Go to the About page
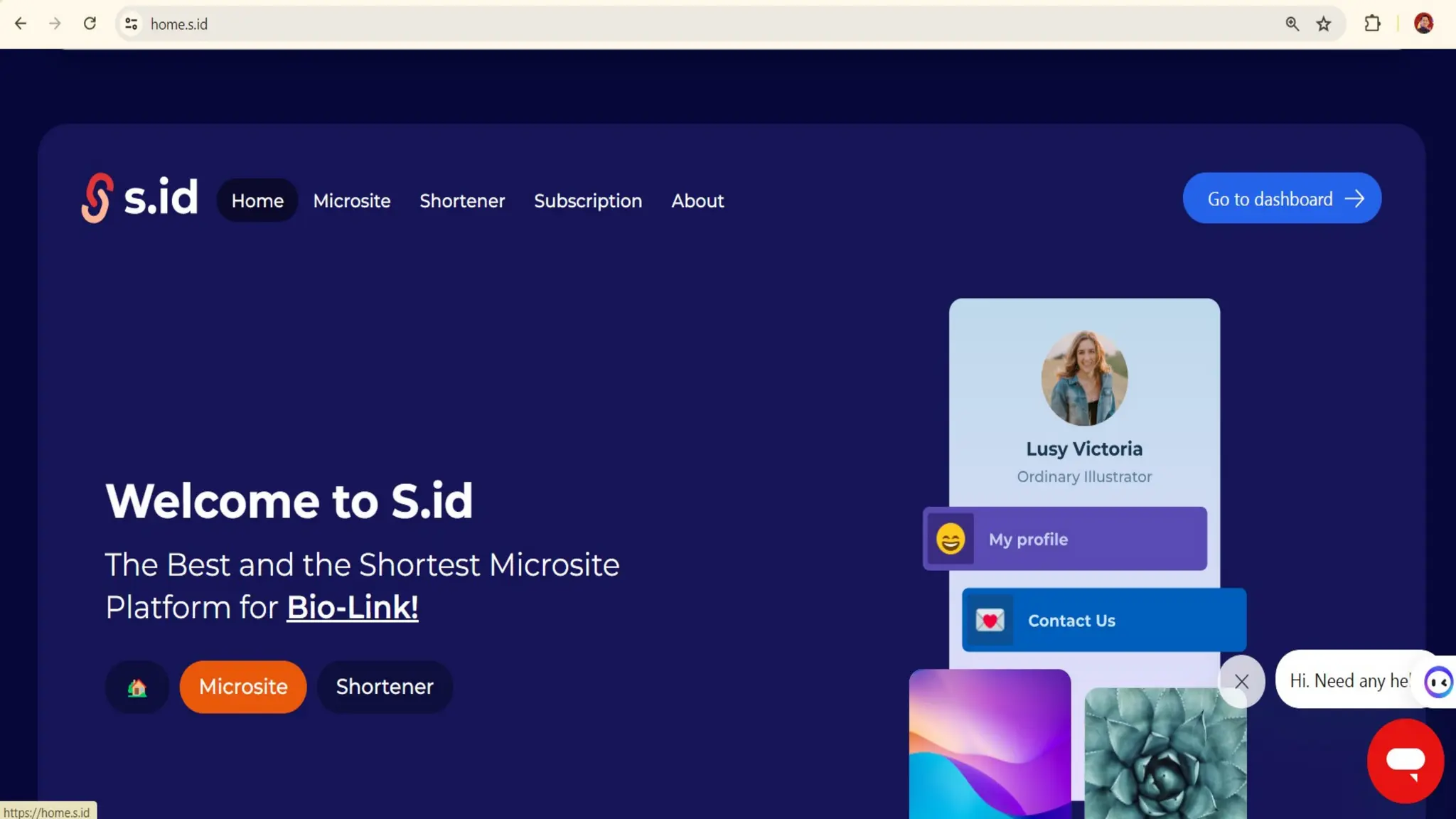 pos(697,200)
